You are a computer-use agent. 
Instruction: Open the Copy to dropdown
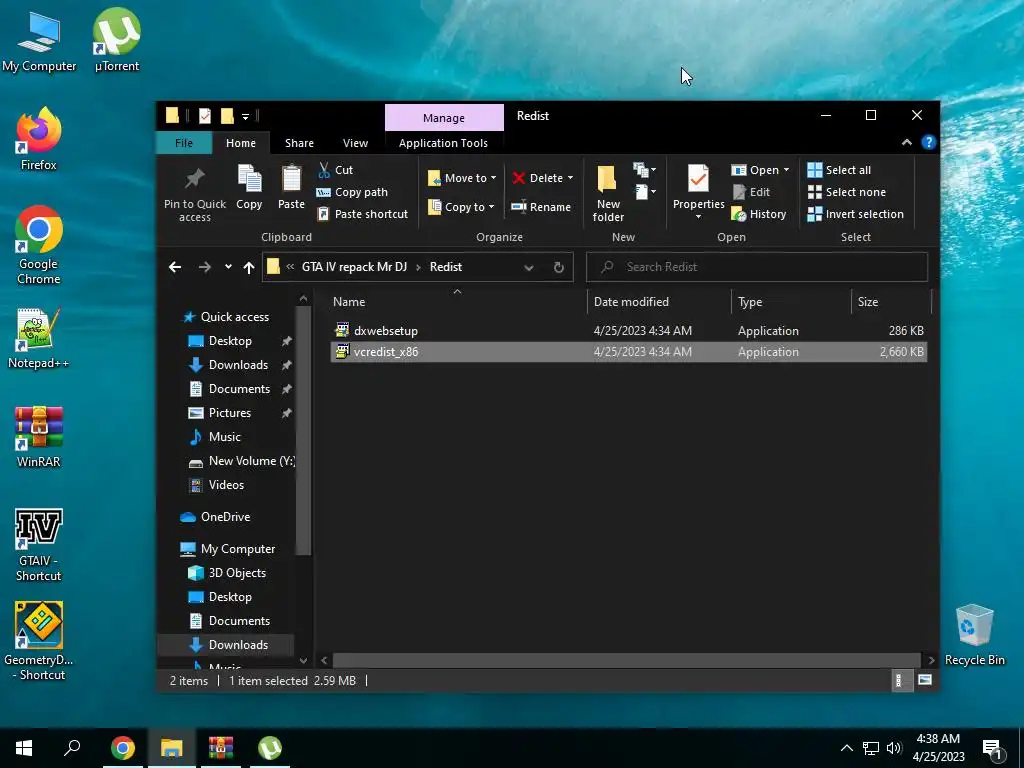pyautogui.click(x=461, y=207)
